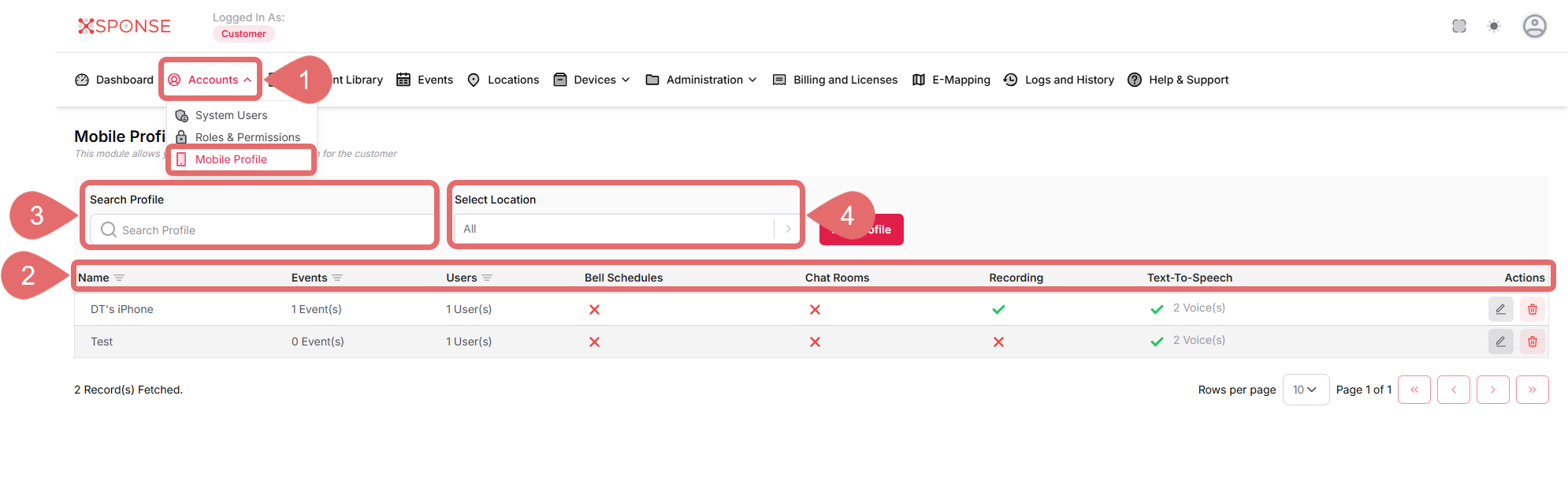This screenshot has height=489, width=1568.
Task: Sort by Name column filter icon
Action: (119, 278)
